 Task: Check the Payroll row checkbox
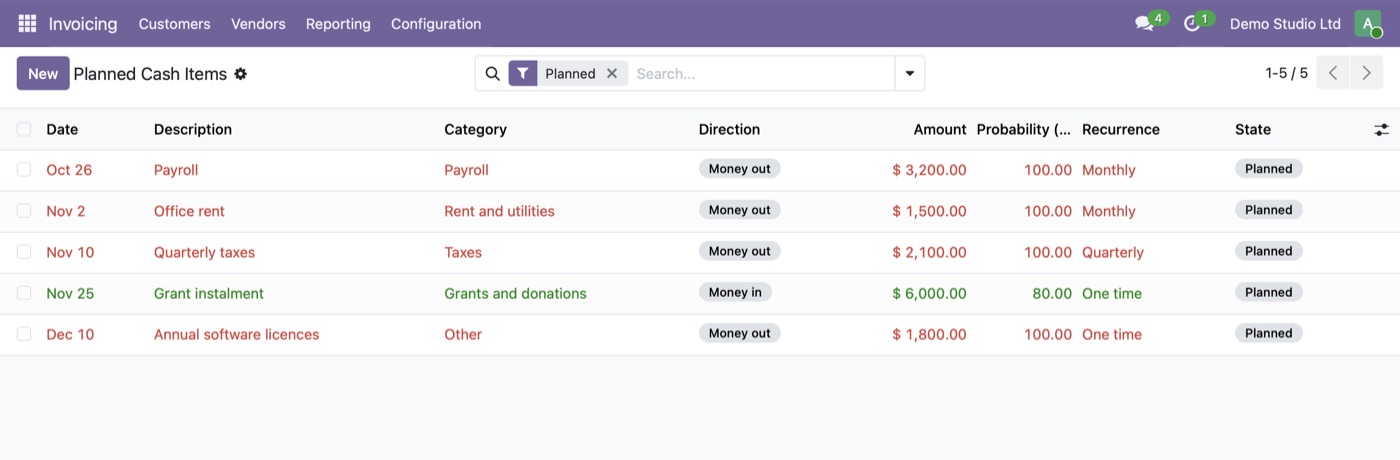tap(24, 170)
